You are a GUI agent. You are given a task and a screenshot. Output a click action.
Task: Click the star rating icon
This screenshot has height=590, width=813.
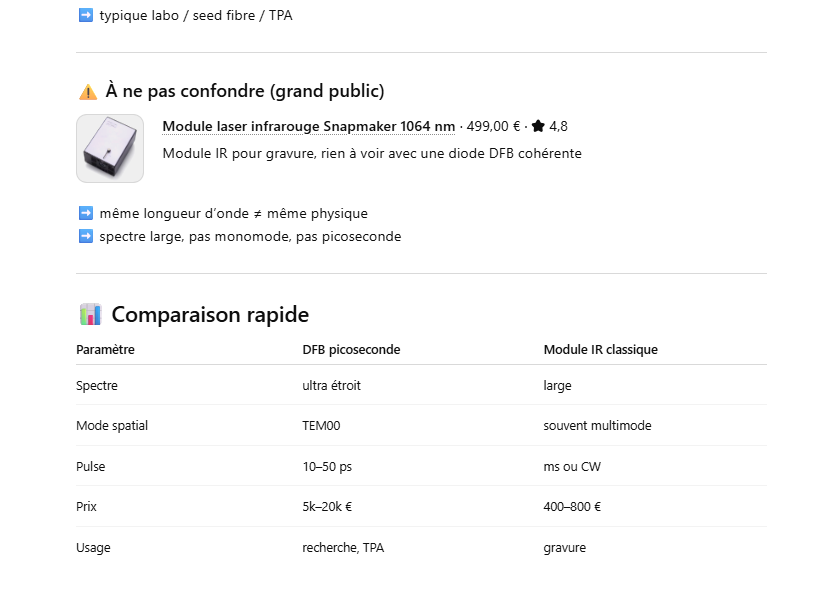538,126
